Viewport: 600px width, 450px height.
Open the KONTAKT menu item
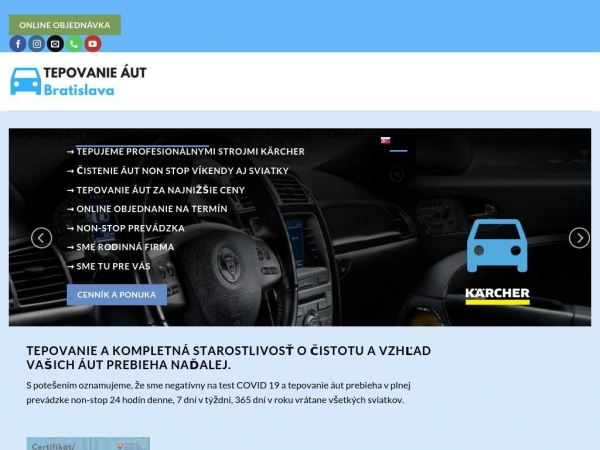tap(288, 134)
